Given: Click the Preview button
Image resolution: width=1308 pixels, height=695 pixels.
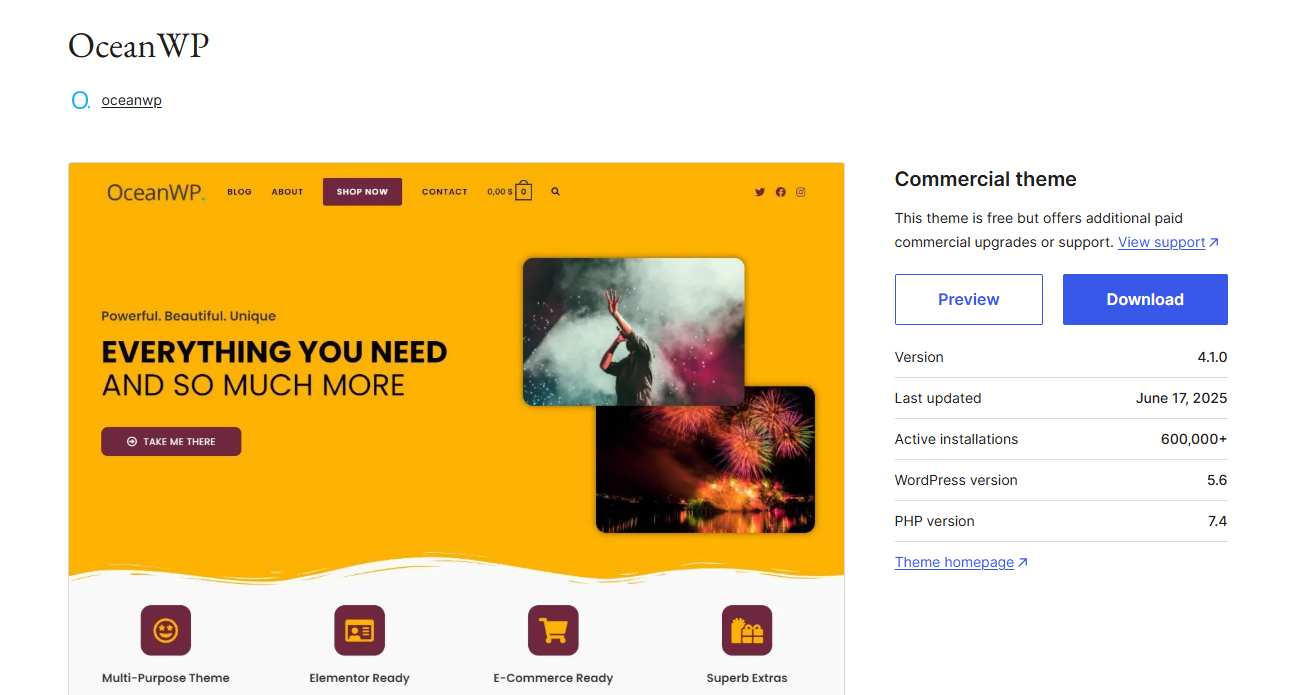Looking at the screenshot, I should click(x=968, y=299).
